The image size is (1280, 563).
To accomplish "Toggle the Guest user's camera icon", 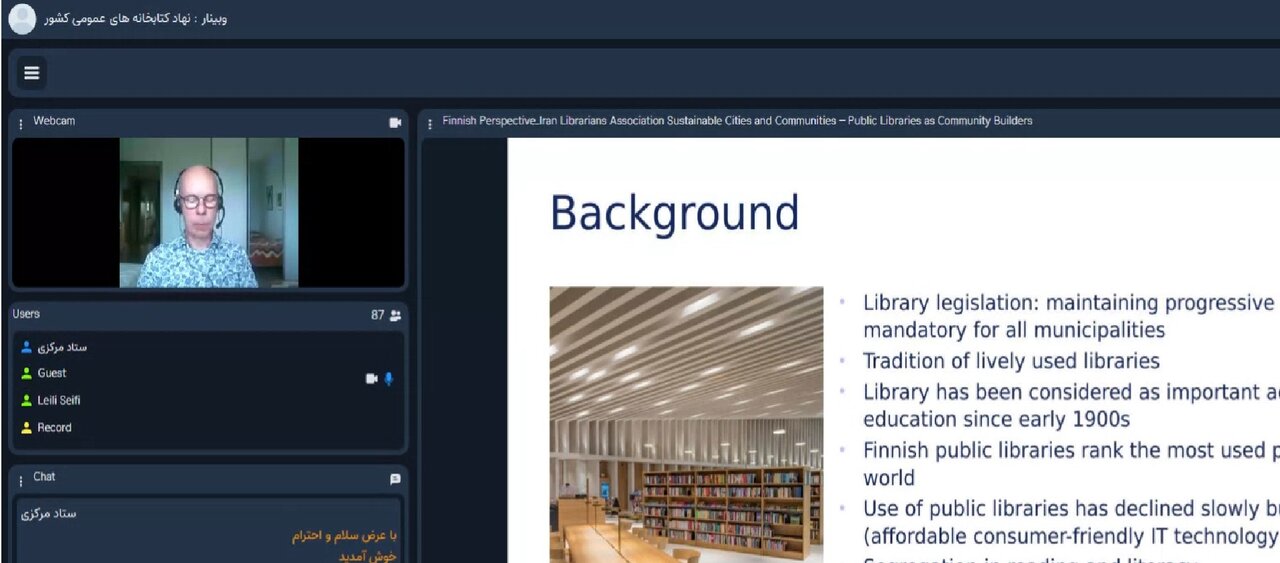I will coord(372,379).
